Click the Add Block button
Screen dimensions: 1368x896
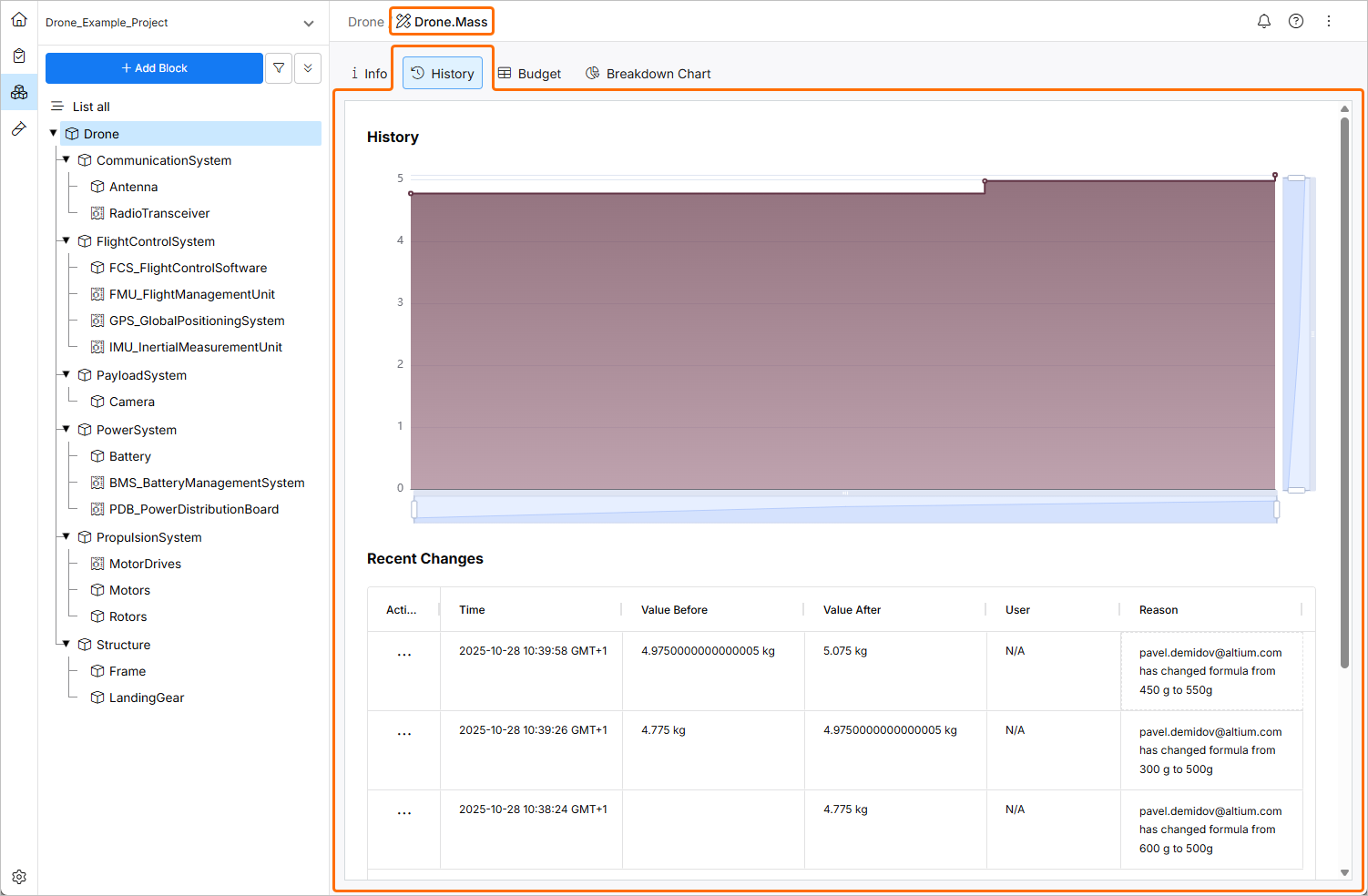(153, 67)
